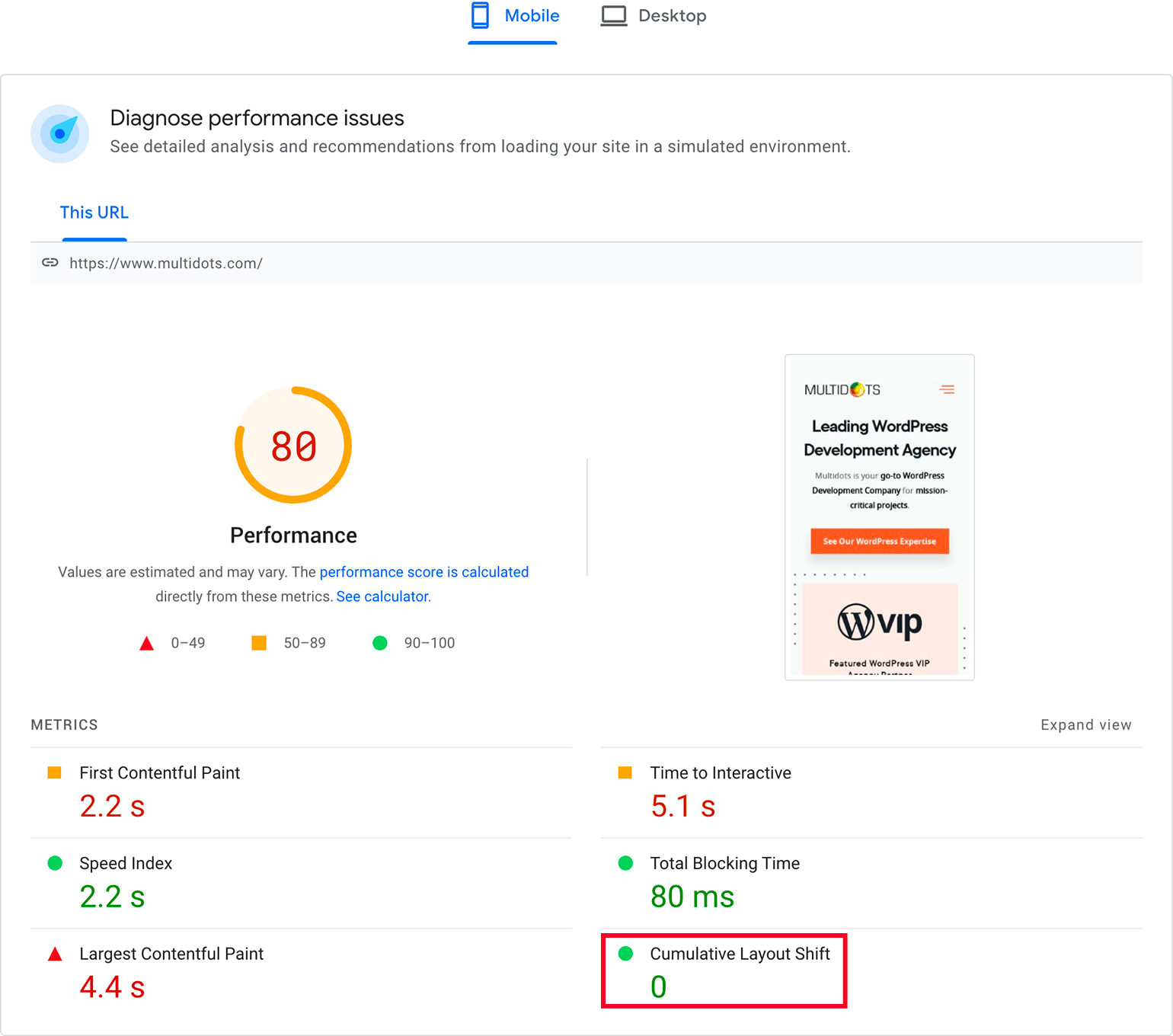This screenshot has height=1036, width=1173.
Task: Click the Desktop laptop icon
Action: 613,15
